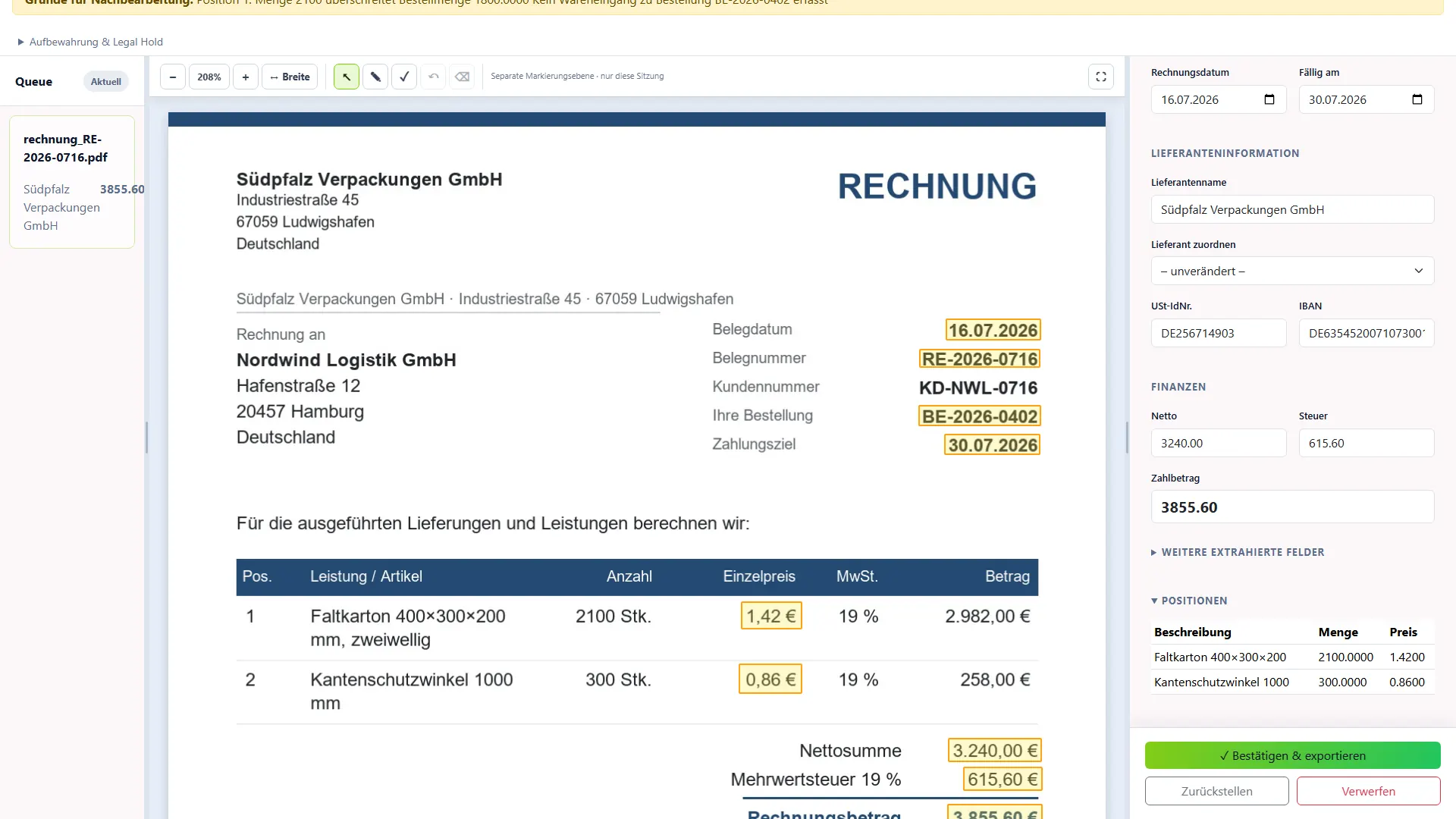Click highlighted unit price 0,86 €
This screenshot has width=1456, height=819.
click(770, 679)
